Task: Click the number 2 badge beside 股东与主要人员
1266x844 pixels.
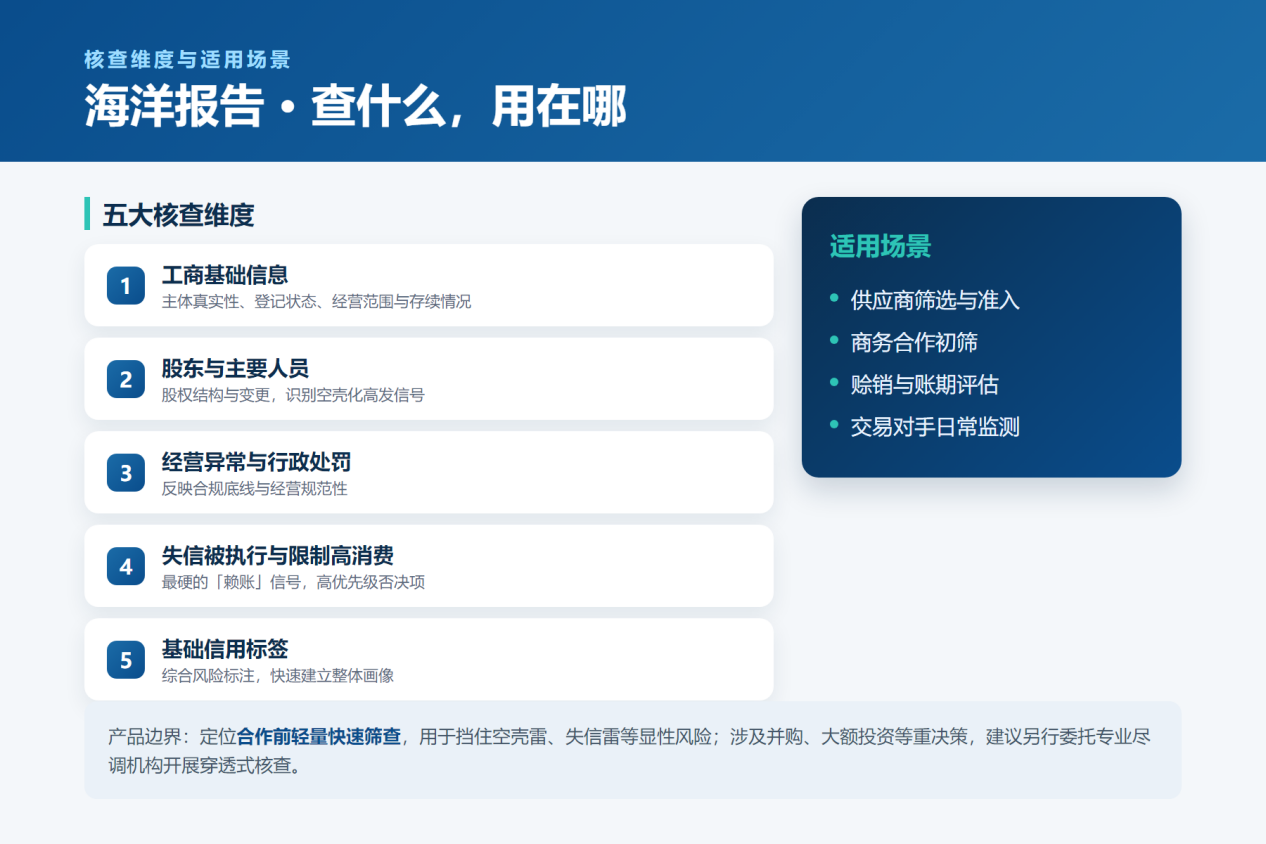Action: [x=126, y=379]
